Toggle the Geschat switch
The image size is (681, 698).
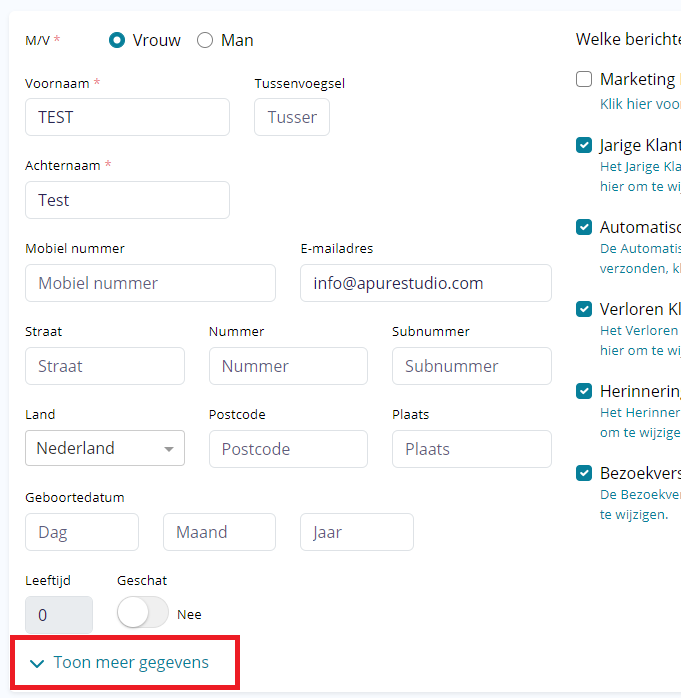[143, 613]
